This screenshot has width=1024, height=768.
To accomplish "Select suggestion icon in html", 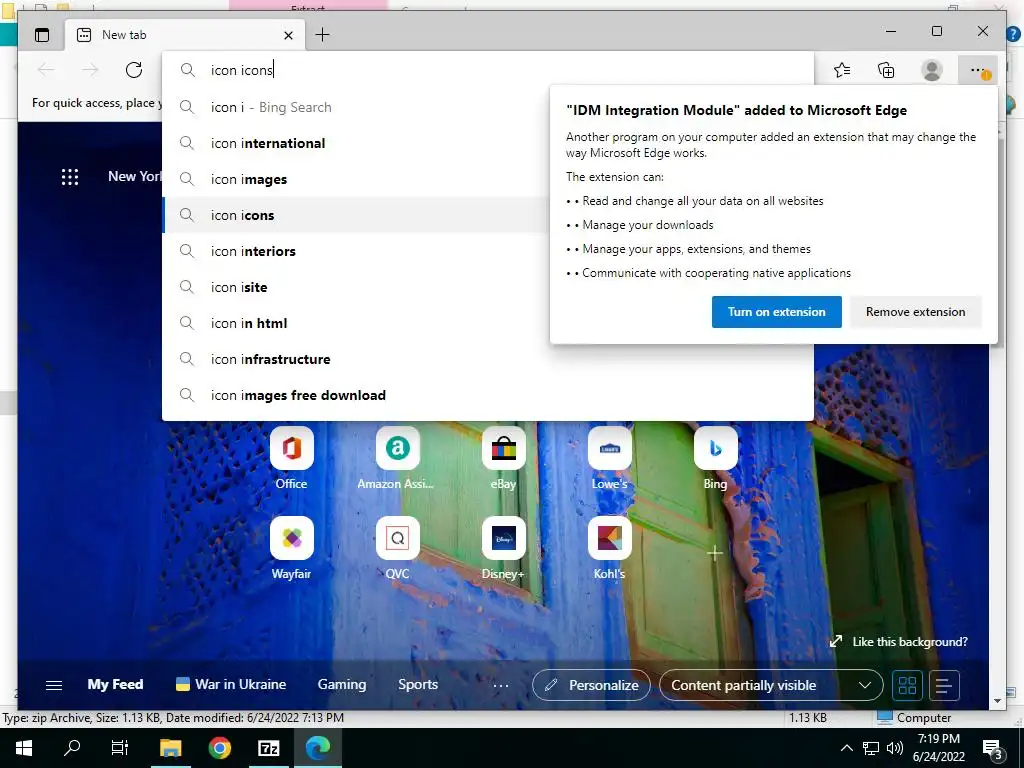I will (x=356, y=323).
